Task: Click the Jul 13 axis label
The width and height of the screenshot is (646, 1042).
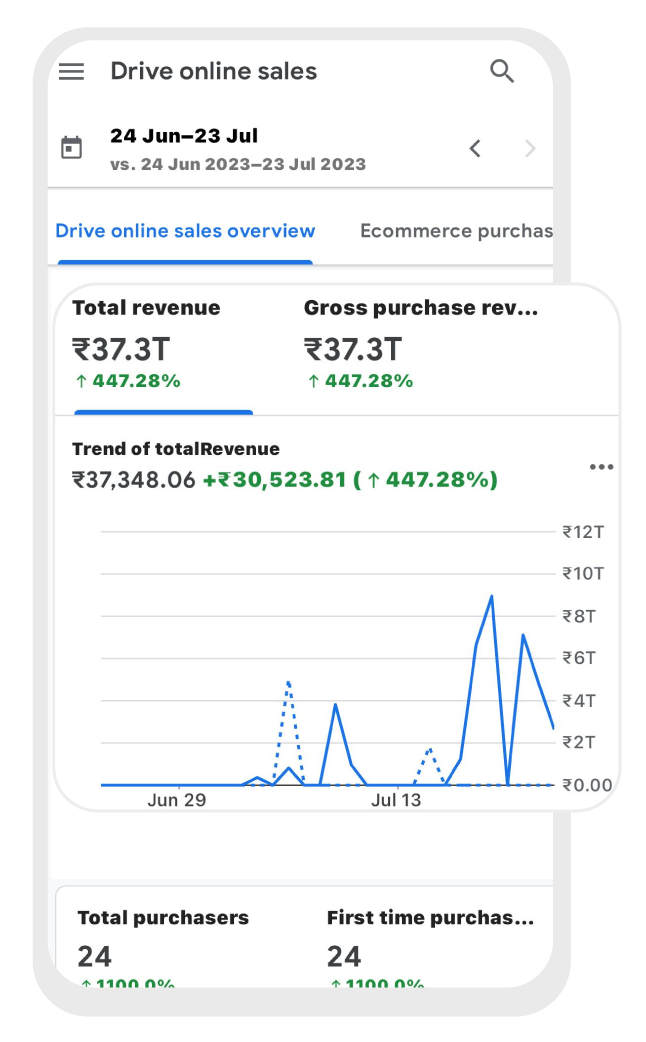Action: point(396,799)
